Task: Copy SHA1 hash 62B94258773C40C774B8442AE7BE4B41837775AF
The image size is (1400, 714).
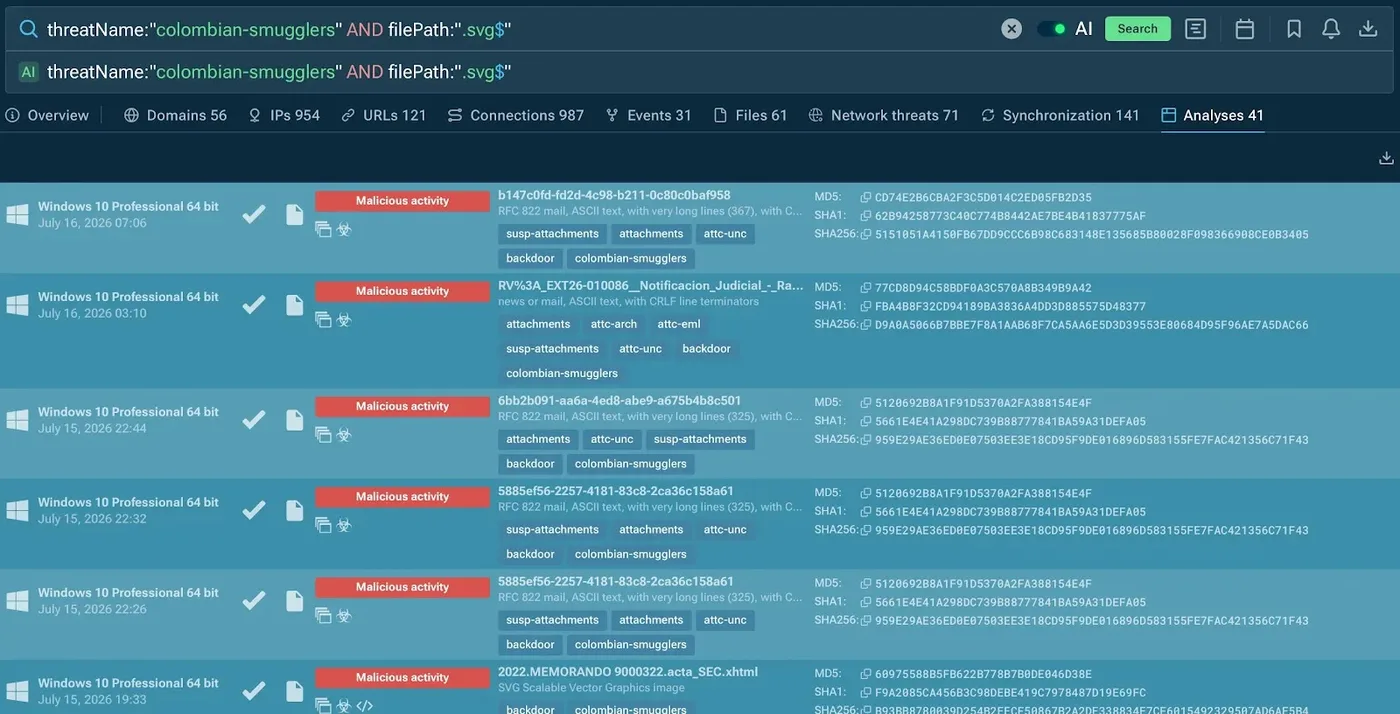Action: [x=866, y=215]
